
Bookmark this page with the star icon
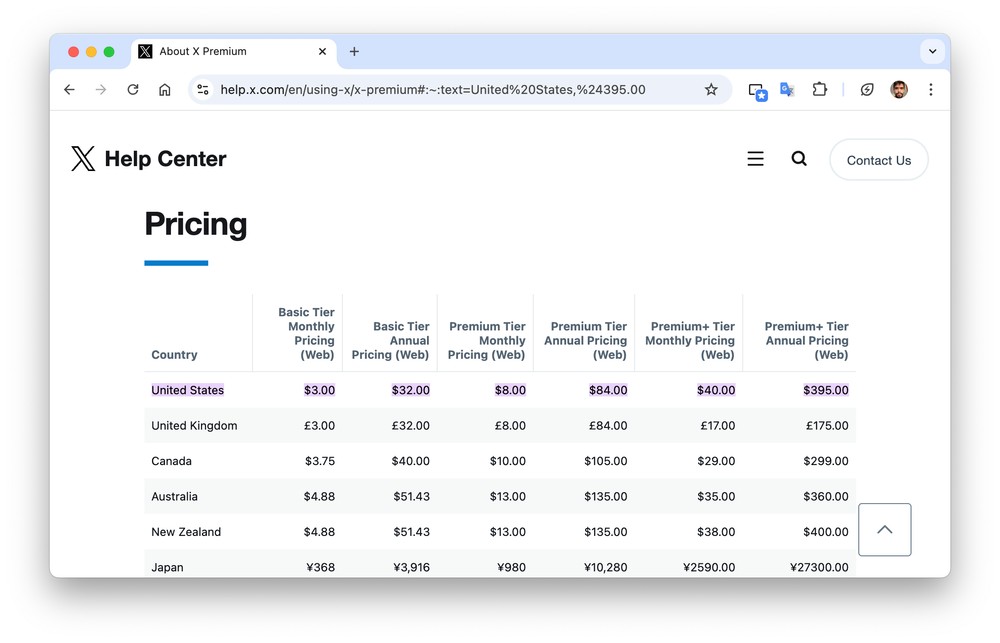coord(711,90)
